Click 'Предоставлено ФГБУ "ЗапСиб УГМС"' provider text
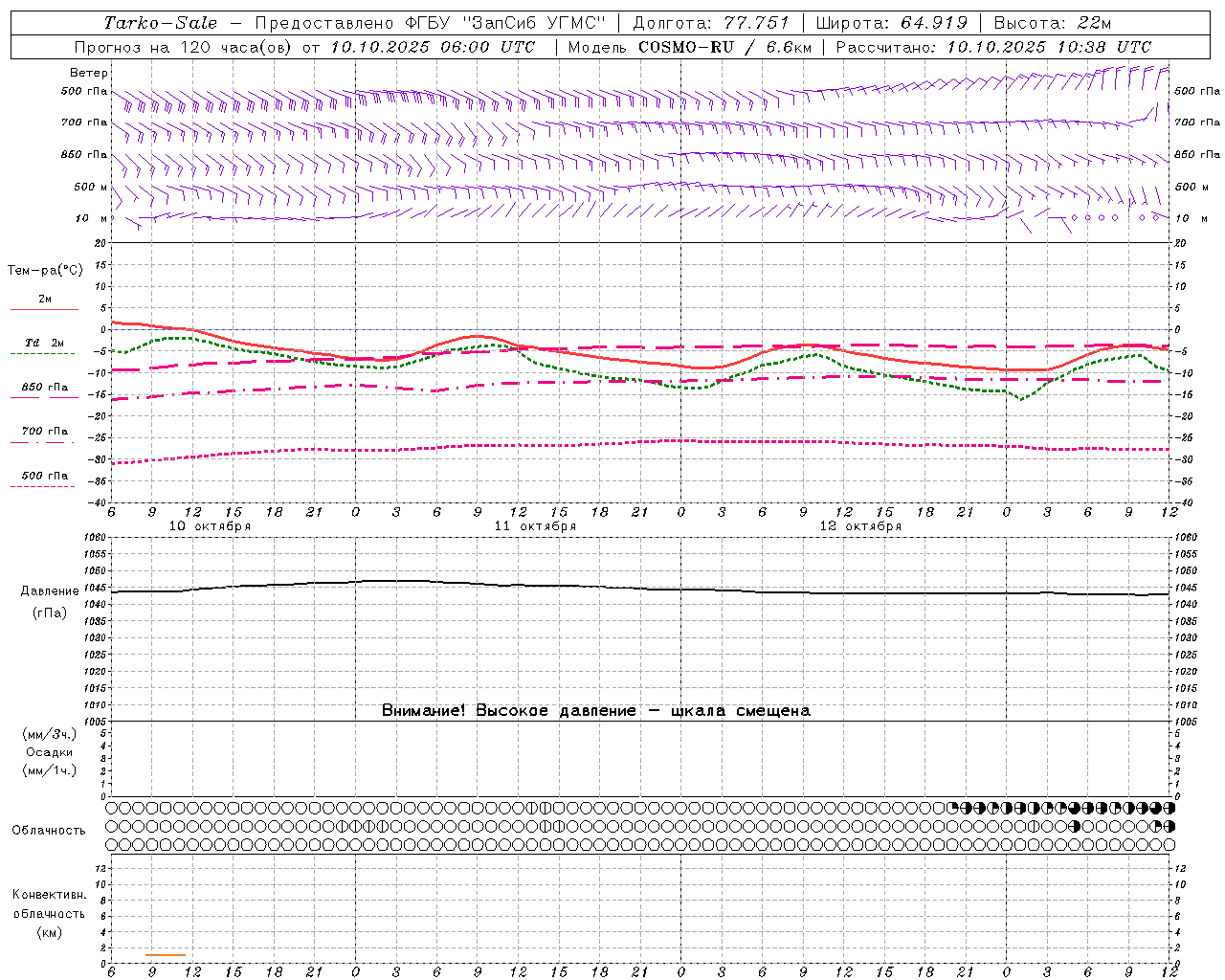 431,23
